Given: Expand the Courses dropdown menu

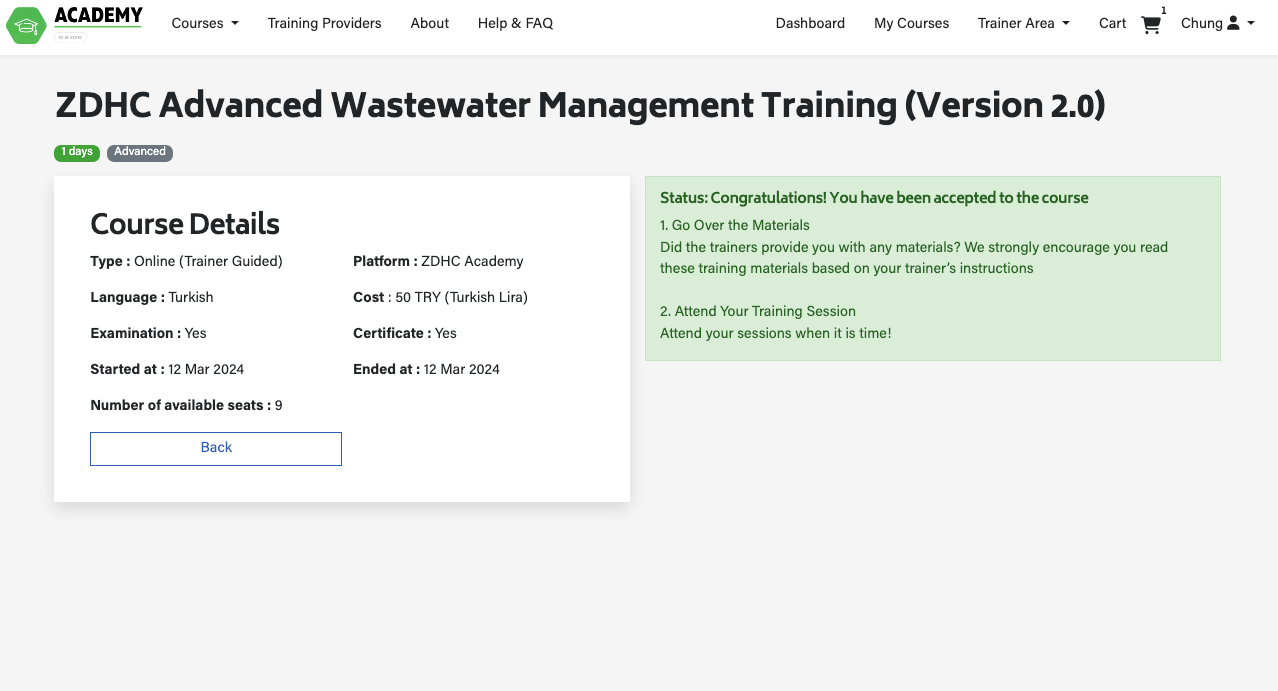Looking at the screenshot, I should pos(205,23).
